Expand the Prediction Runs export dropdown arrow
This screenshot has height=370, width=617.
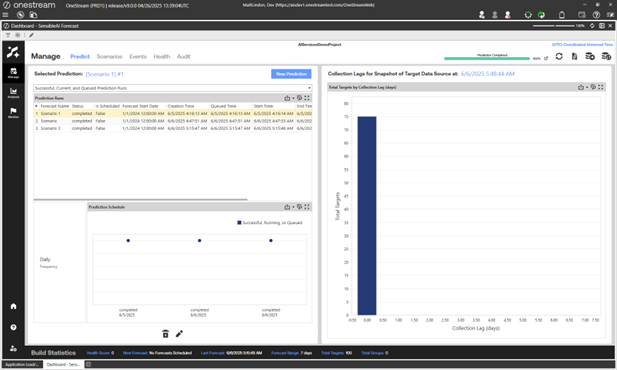[293, 98]
